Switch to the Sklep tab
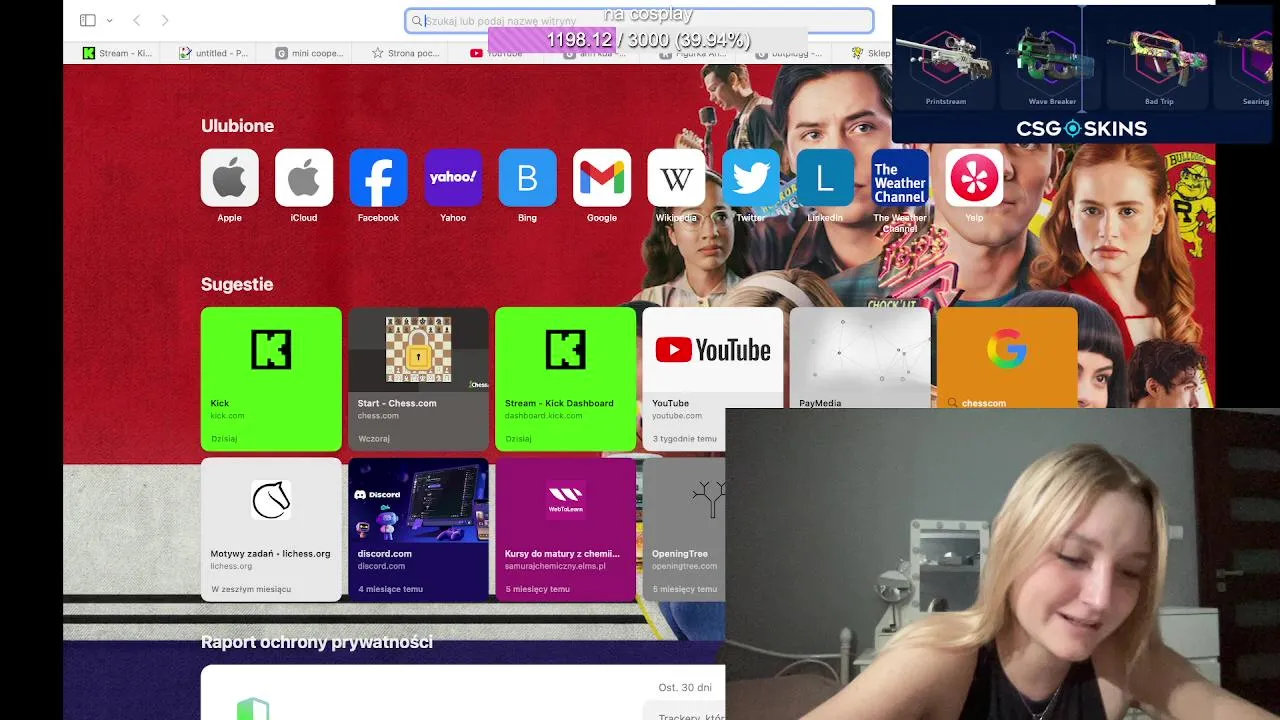Screen dimensions: 1280x720 (x=871, y=53)
